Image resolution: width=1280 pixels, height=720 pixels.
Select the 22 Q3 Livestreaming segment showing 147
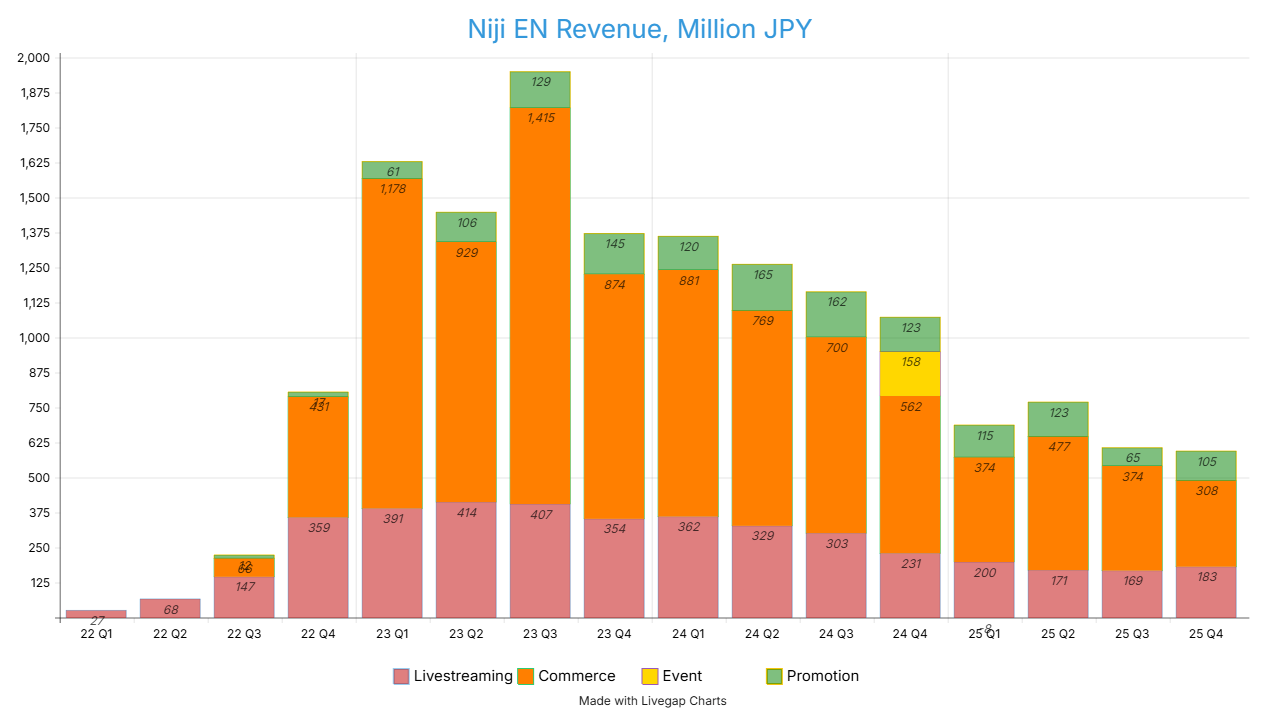244,597
